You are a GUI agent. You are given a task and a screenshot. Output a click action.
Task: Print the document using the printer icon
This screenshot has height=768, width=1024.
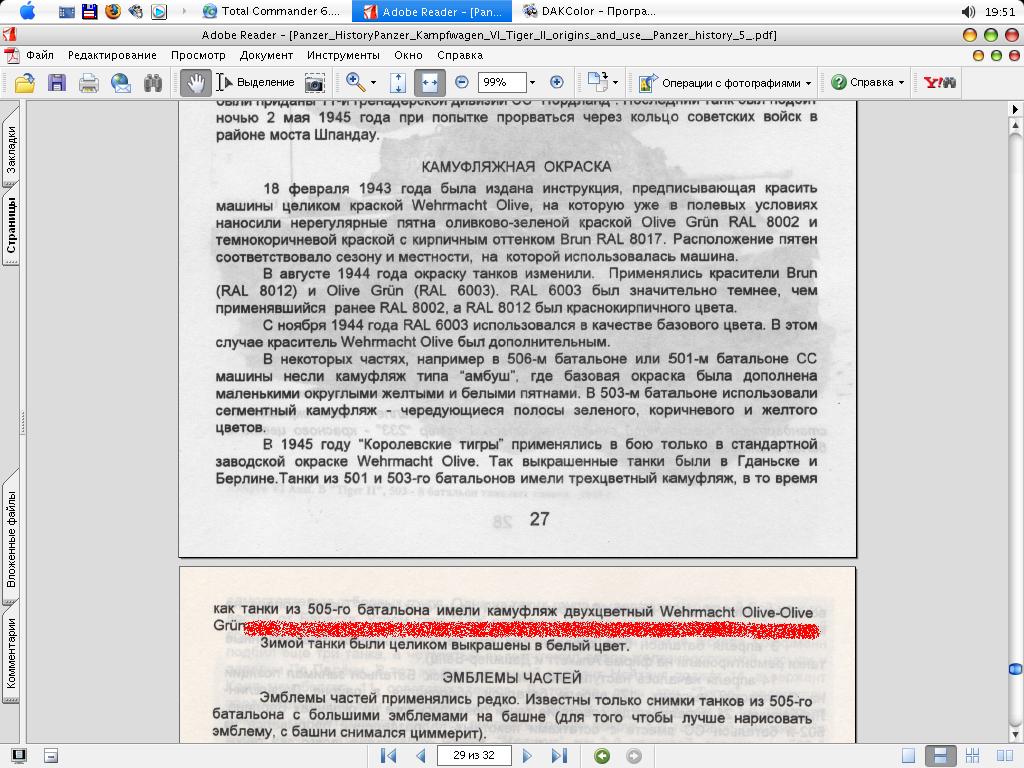pyautogui.click(x=89, y=82)
